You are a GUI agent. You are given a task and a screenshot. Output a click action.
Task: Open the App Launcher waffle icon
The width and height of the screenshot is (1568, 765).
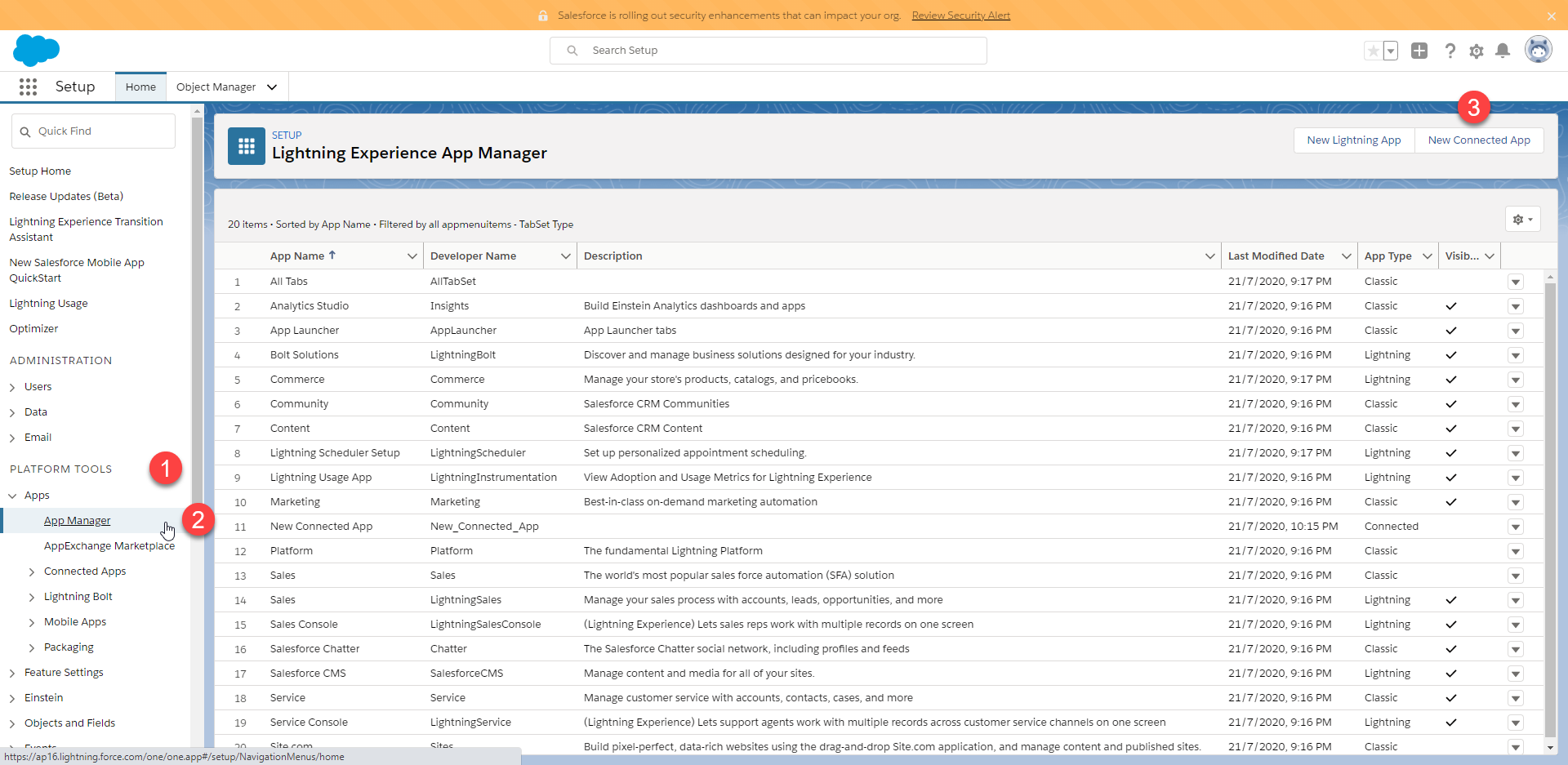(28, 87)
